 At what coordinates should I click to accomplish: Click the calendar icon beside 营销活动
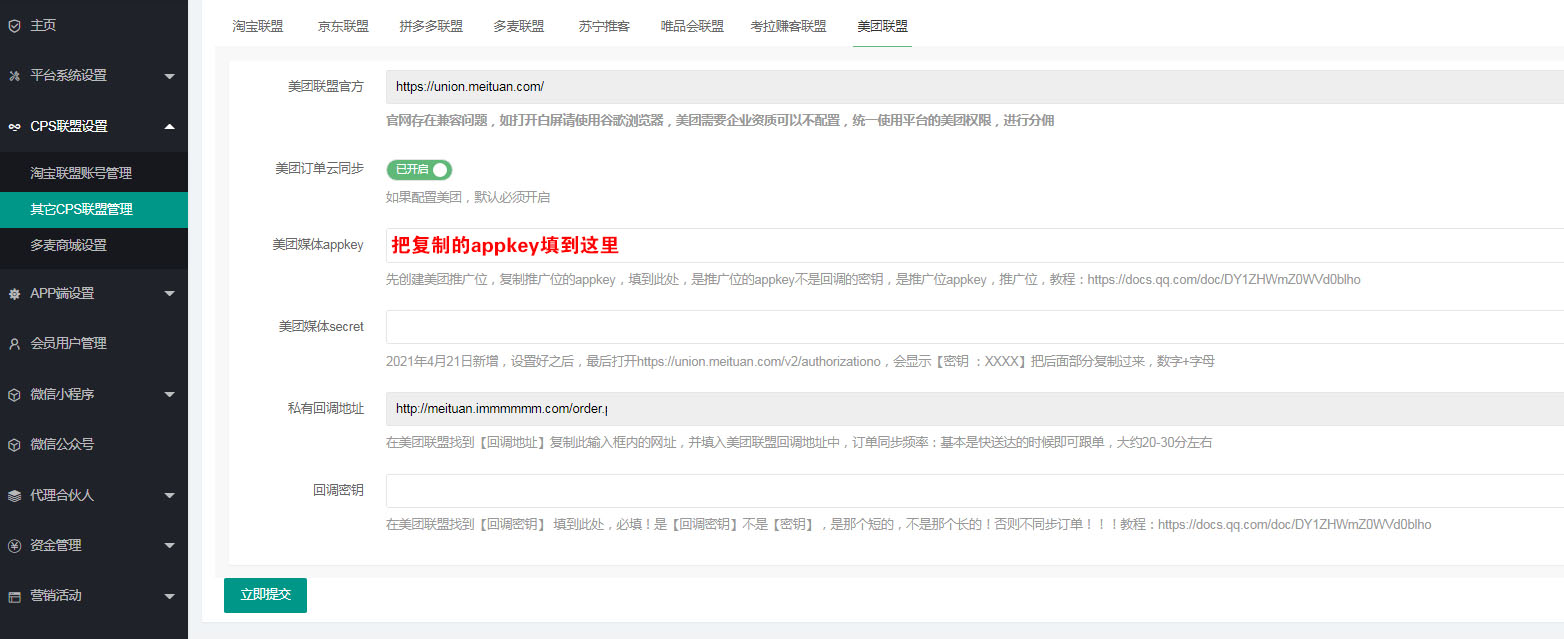pos(14,596)
